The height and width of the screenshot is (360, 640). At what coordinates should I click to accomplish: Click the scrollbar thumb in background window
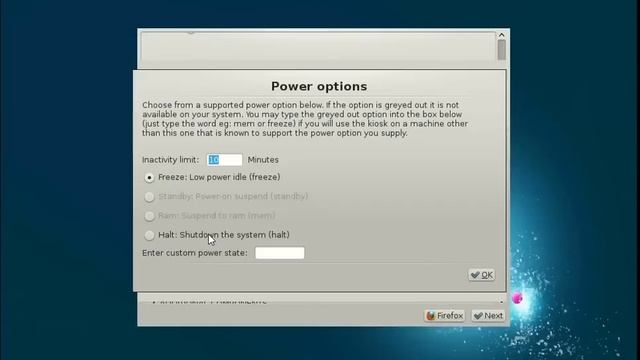pyautogui.click(x=502, y=50)
